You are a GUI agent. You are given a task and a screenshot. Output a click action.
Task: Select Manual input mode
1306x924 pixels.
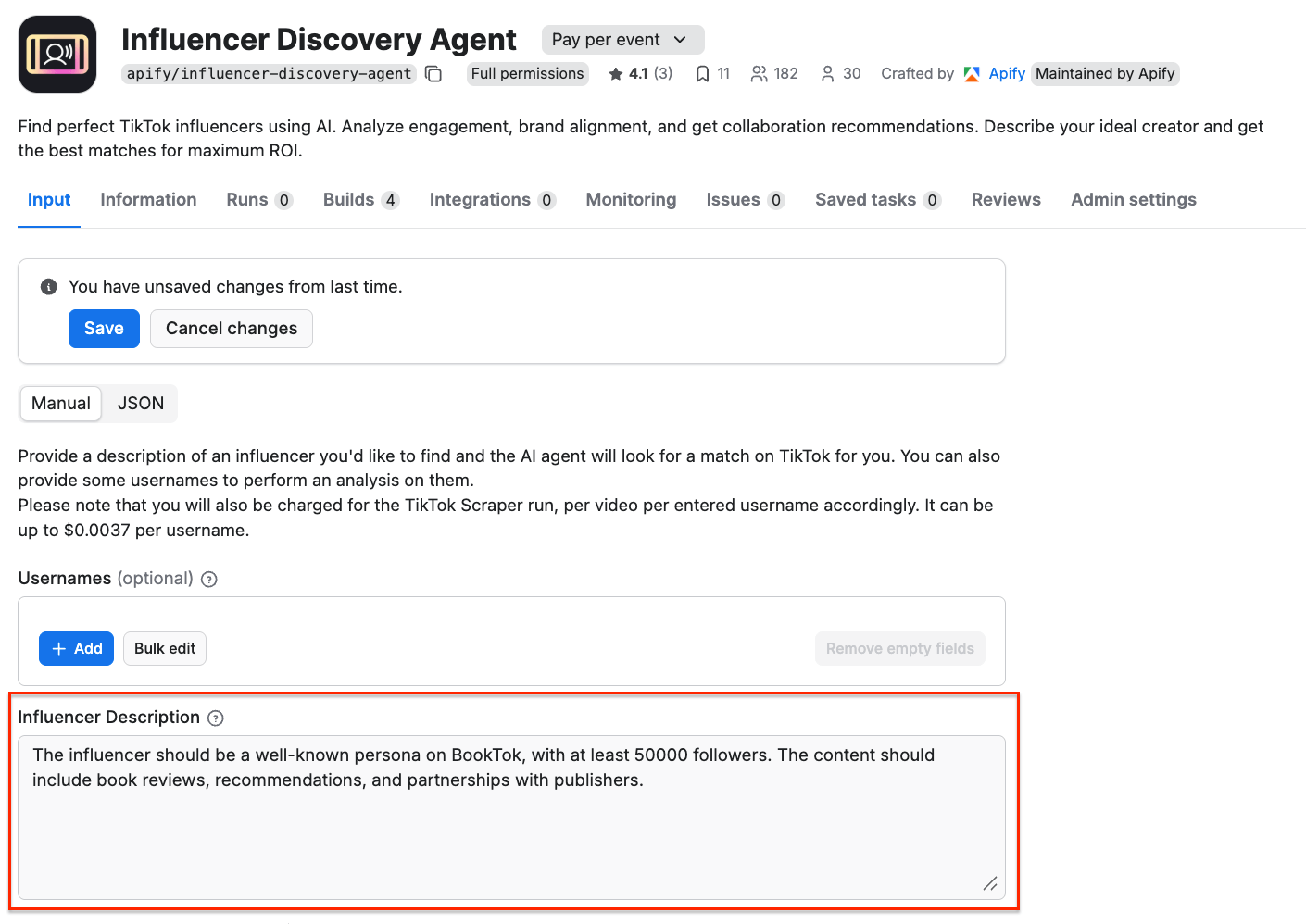pos(60,403)
